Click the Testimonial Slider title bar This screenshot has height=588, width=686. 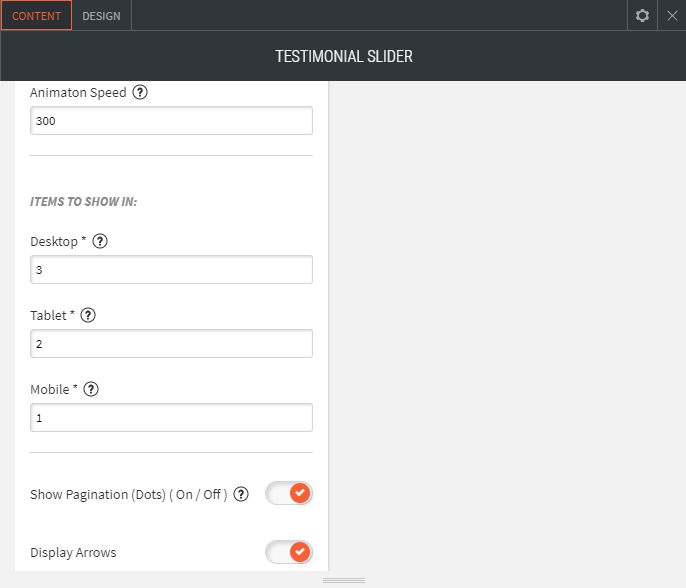[343, 57]
